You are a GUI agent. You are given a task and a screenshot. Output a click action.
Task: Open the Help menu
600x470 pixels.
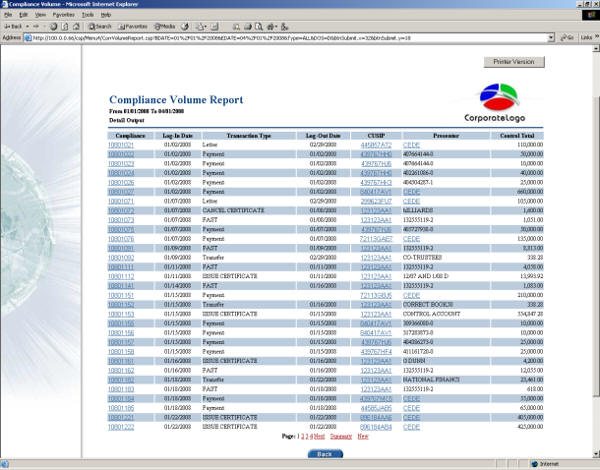tap(106, 15)
